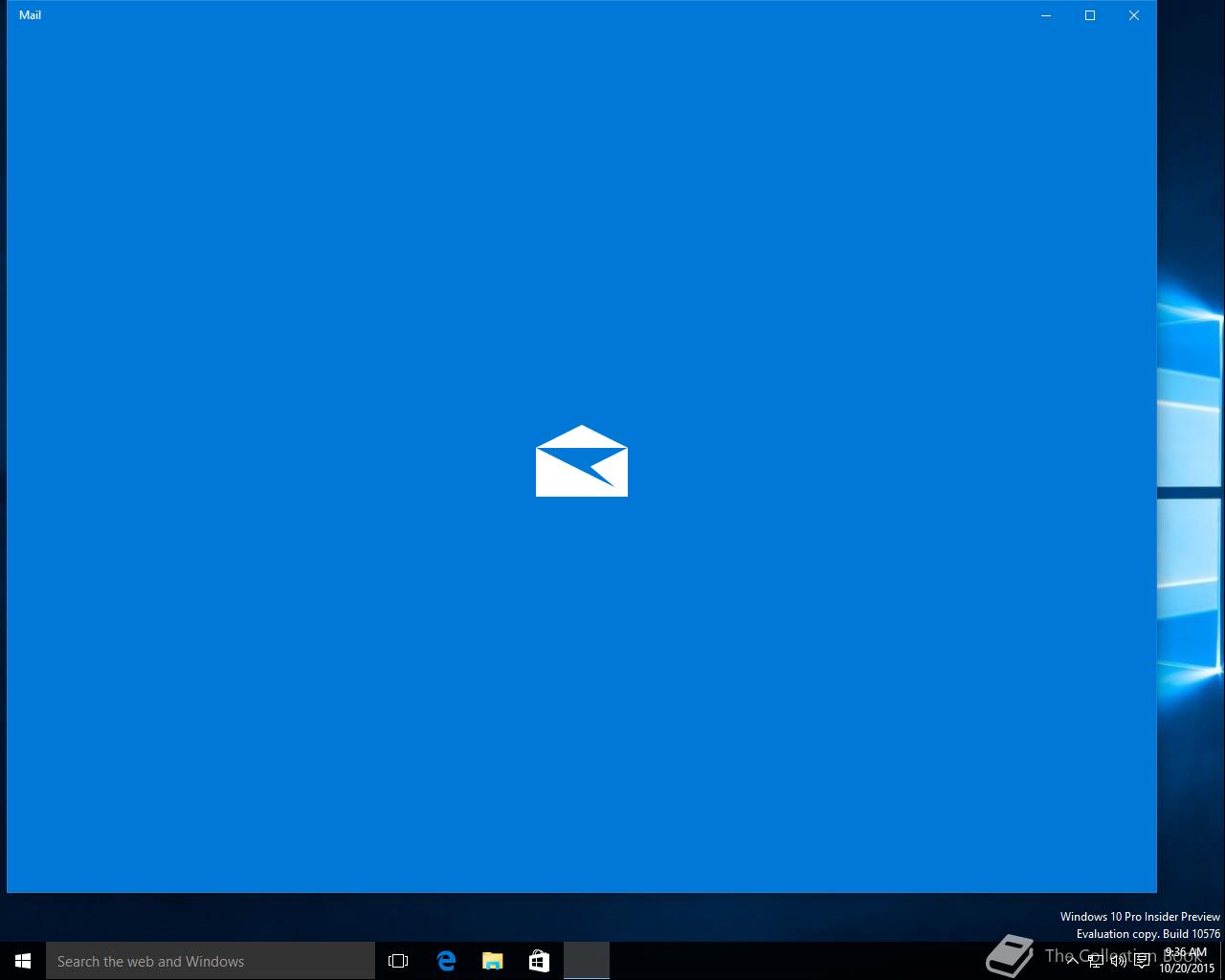This screenshot has width=1225, height=980.
Task: Launch Microsoft Edge from the taskbar
Action: (x=446, y=961)
